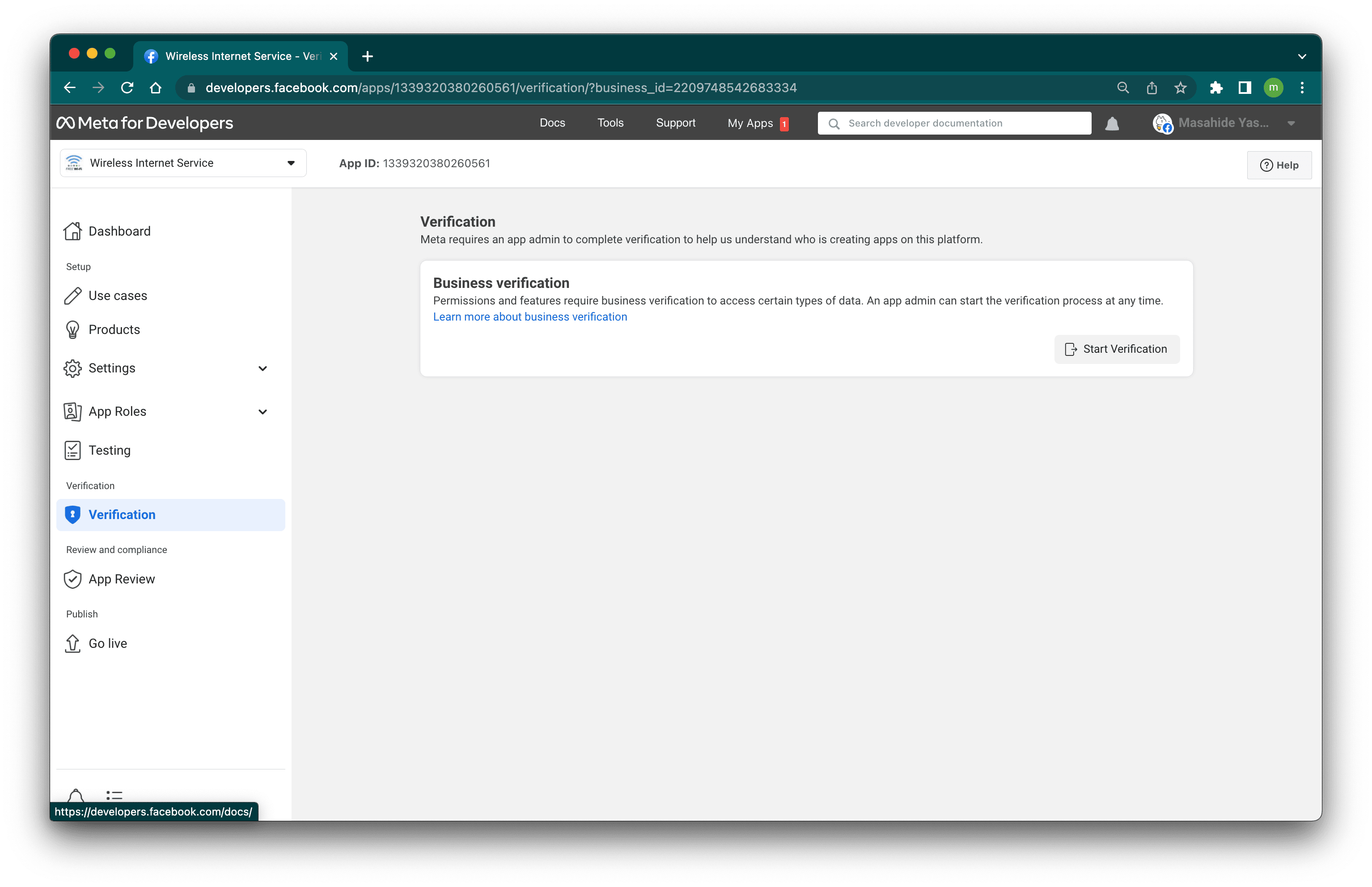Click the App Roles badge icon

72,411
